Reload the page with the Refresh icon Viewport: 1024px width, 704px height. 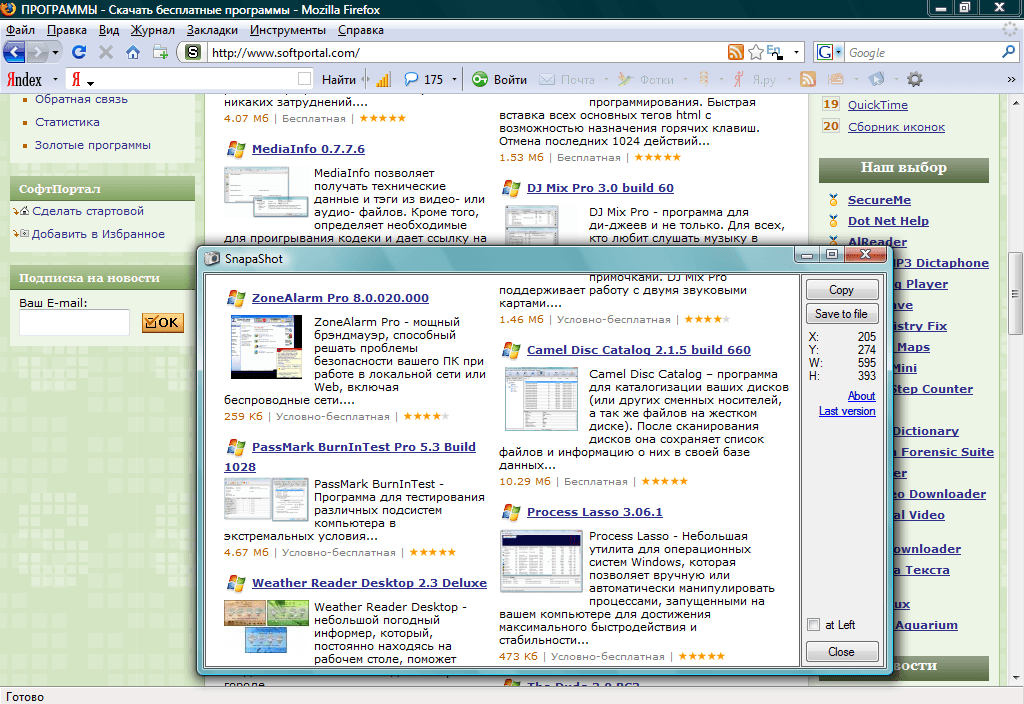(x=79, y=52)
